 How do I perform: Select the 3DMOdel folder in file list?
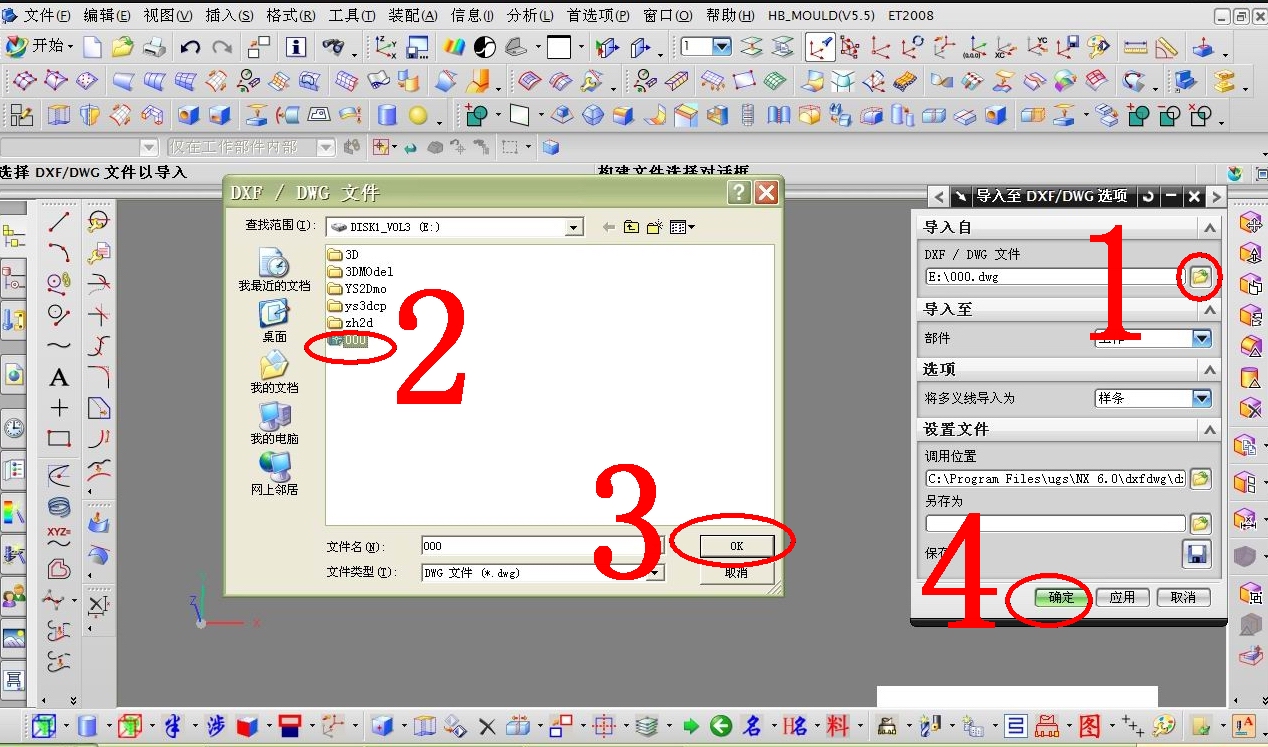[361, 271]
